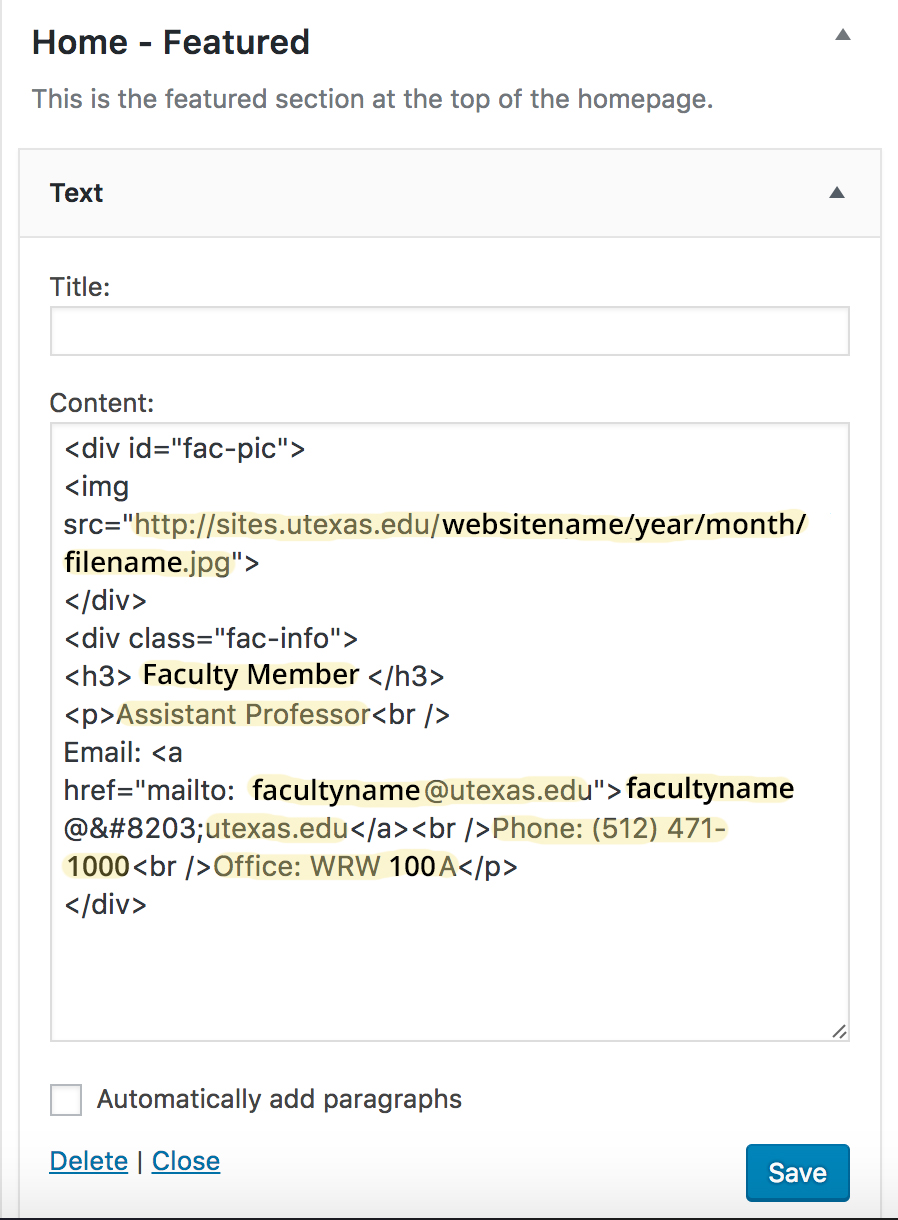Click the Automatically add paragraphs label text

[279, 1100]
